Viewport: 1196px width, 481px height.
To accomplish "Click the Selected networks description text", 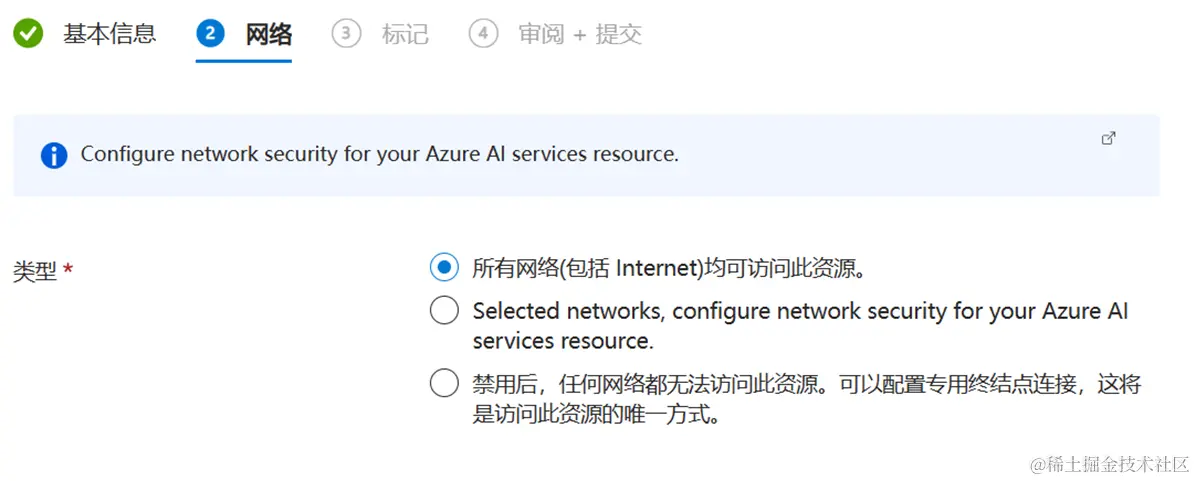I will [800, 325].
